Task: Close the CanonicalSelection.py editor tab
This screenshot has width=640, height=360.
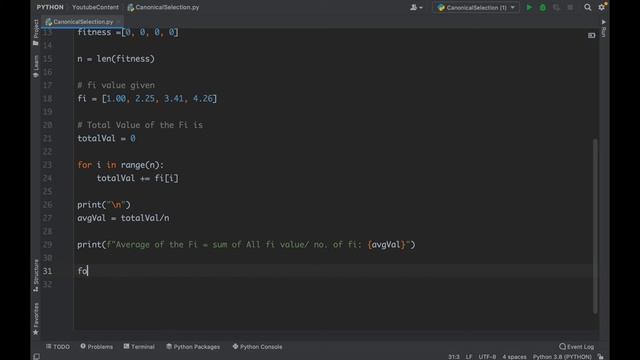Action: pyautogui.click(x=119, y=22)
